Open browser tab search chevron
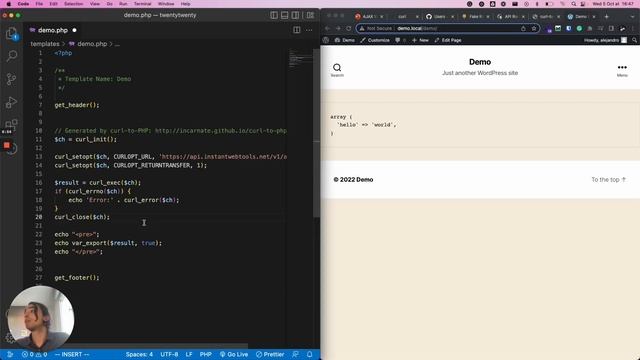This screenshot has height=360, width=640. (x=633, y=17)
